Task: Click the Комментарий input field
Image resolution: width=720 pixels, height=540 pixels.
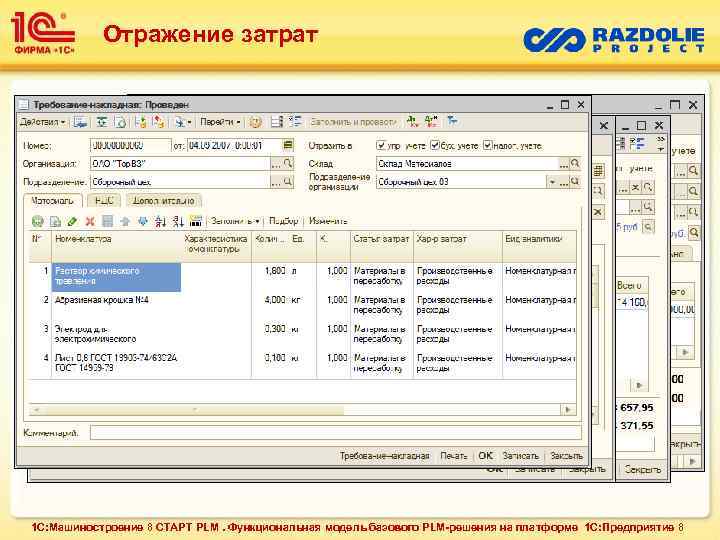Action: 336,433
